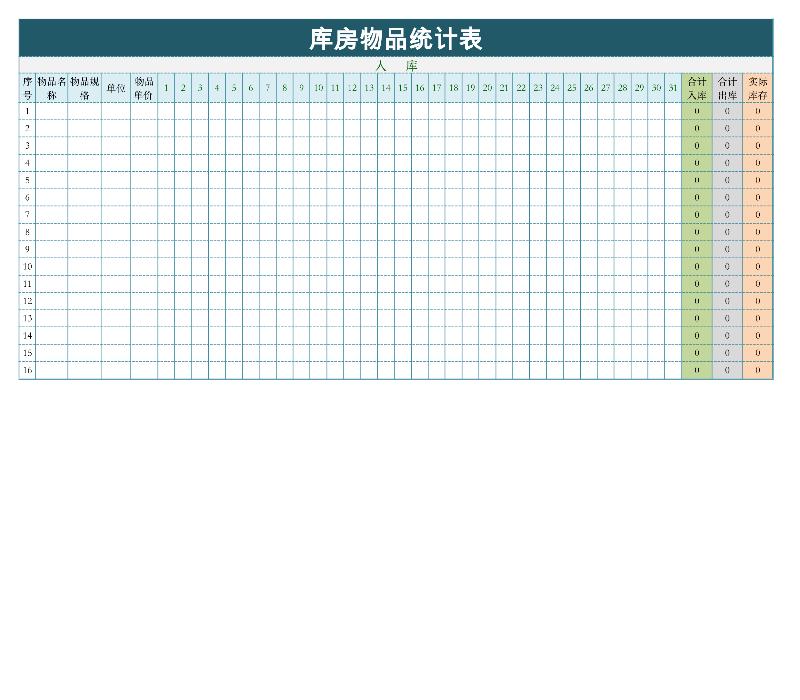The height and width of the screenshot is (700, 800).
Task: Click the empty 物品名称 cell in row 1
Action: [52, 111]
